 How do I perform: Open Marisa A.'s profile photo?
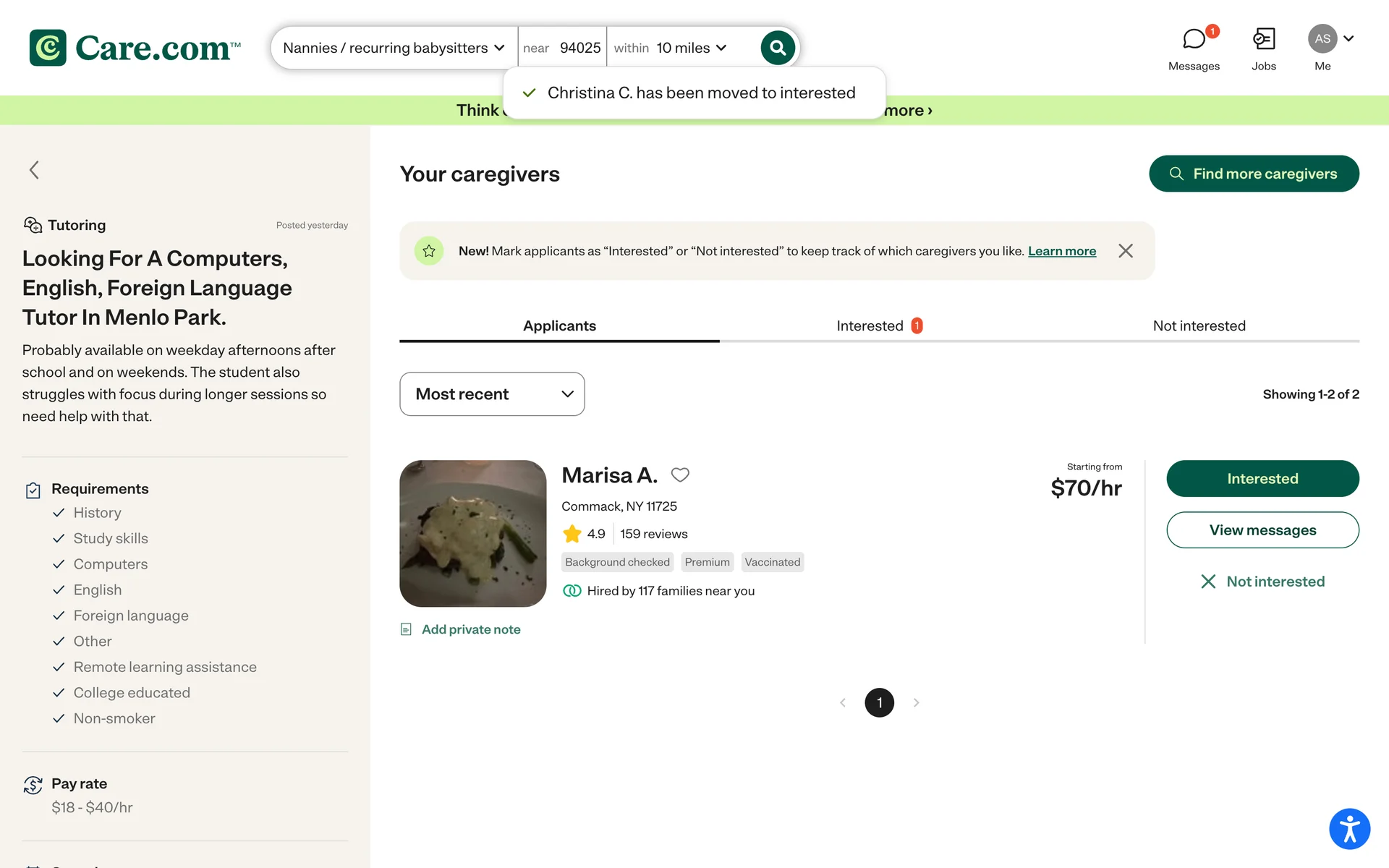point(472,533)
